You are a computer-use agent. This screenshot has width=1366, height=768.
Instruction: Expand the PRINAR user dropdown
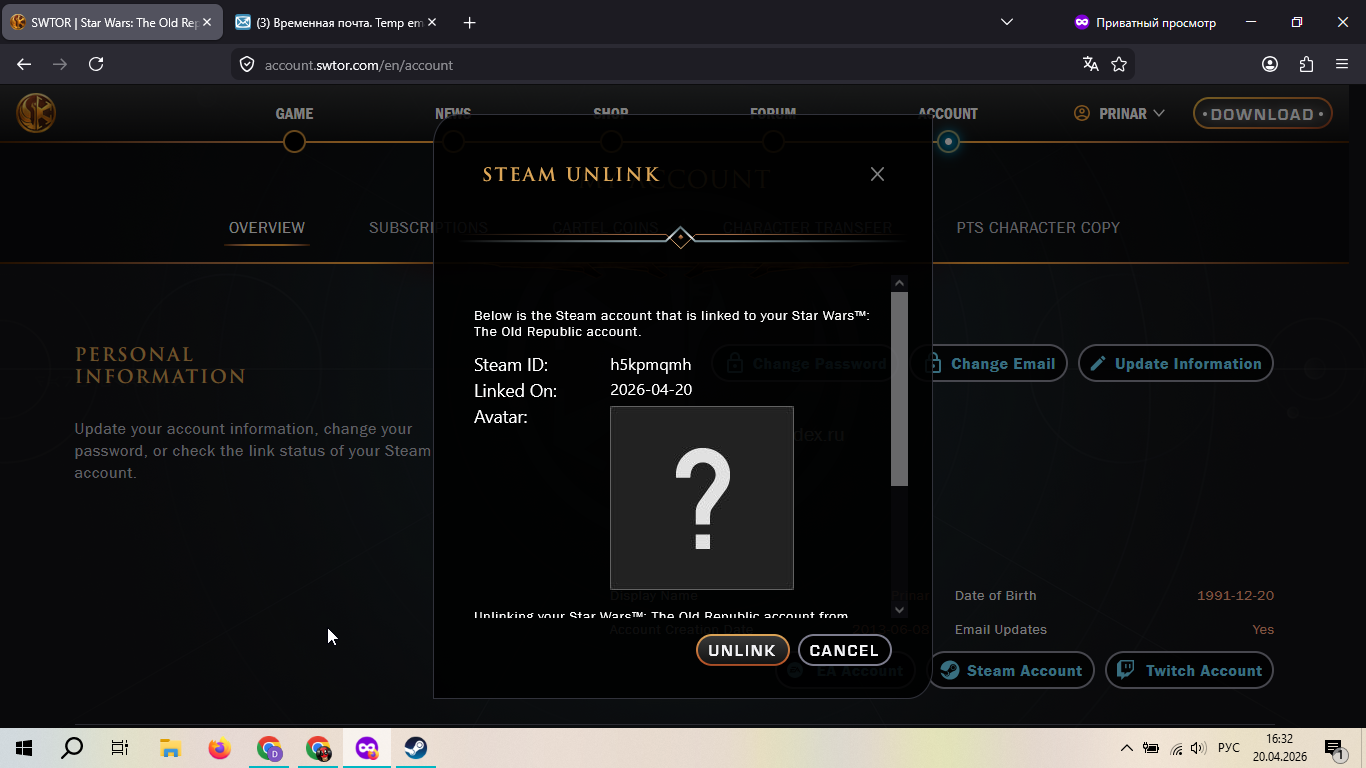pyautogui.click(x=1119, y=114)
